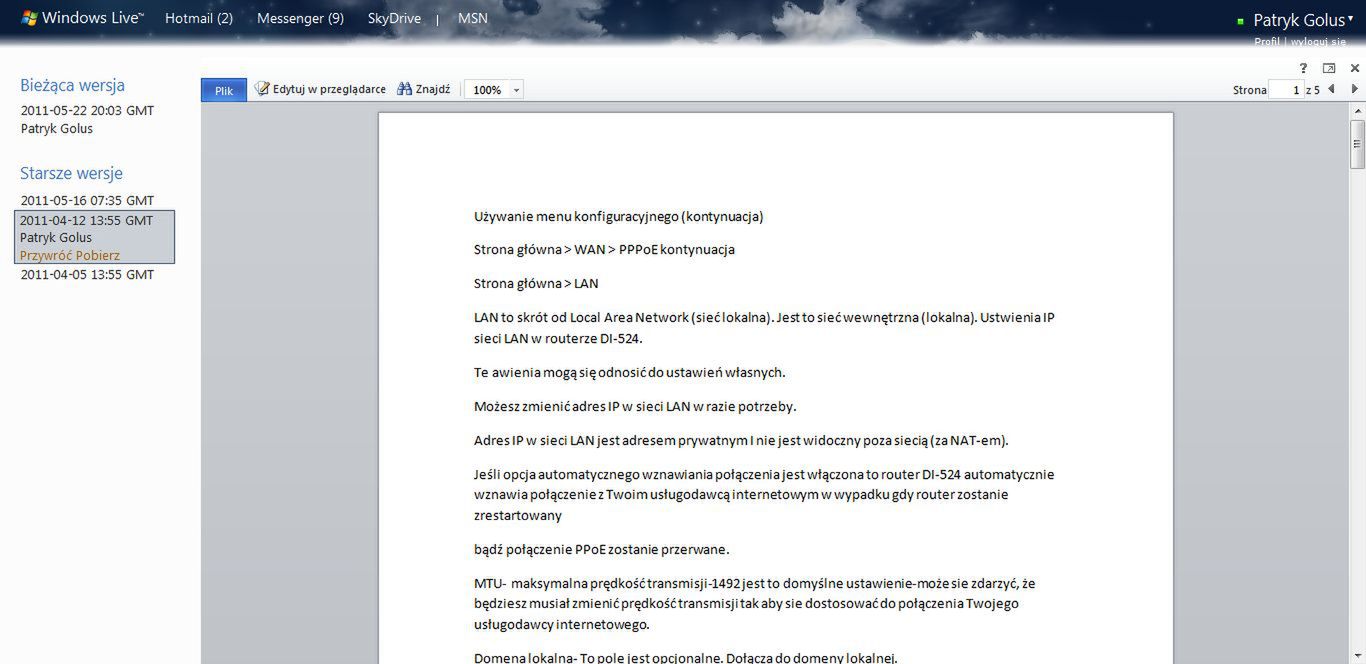Open the Plik tab
1366x664 pixels.
coord(224,90)
